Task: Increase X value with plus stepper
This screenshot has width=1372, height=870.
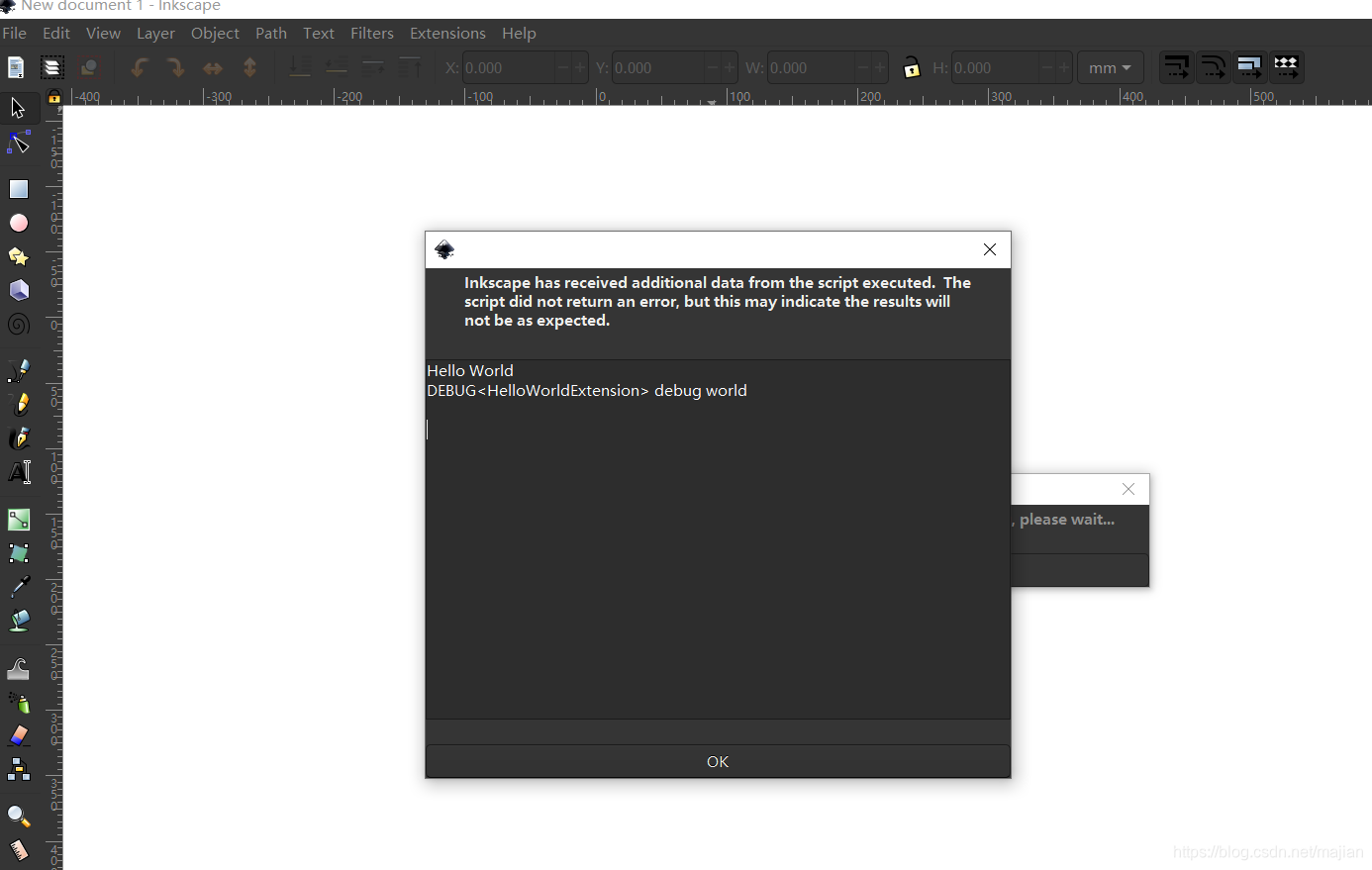Action: tap(580, 67)
